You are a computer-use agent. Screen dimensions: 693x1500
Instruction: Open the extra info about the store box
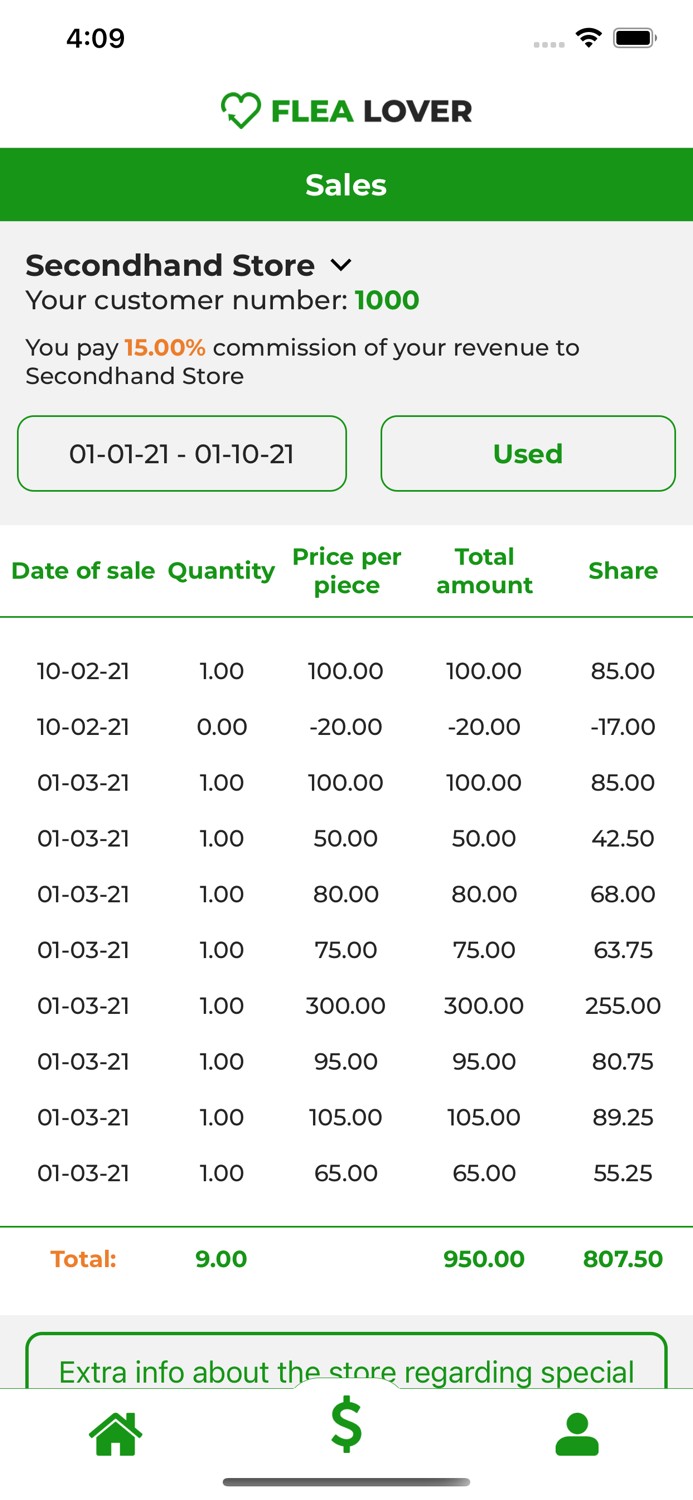click(346, 1365)
